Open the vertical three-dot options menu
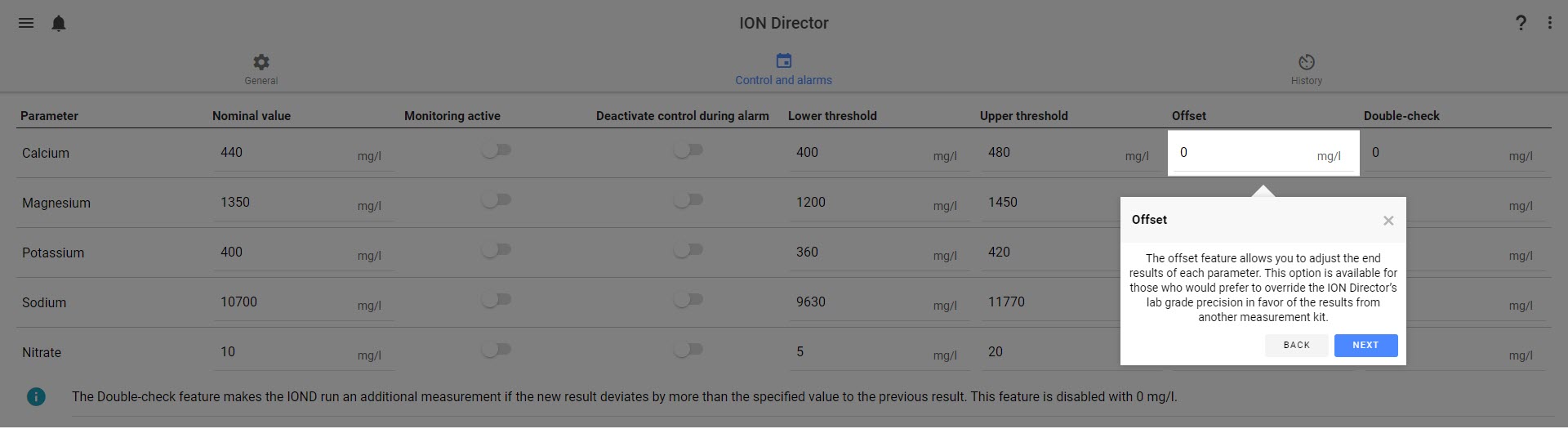This screenshot has width=1568, height=429. [1549, 23]
